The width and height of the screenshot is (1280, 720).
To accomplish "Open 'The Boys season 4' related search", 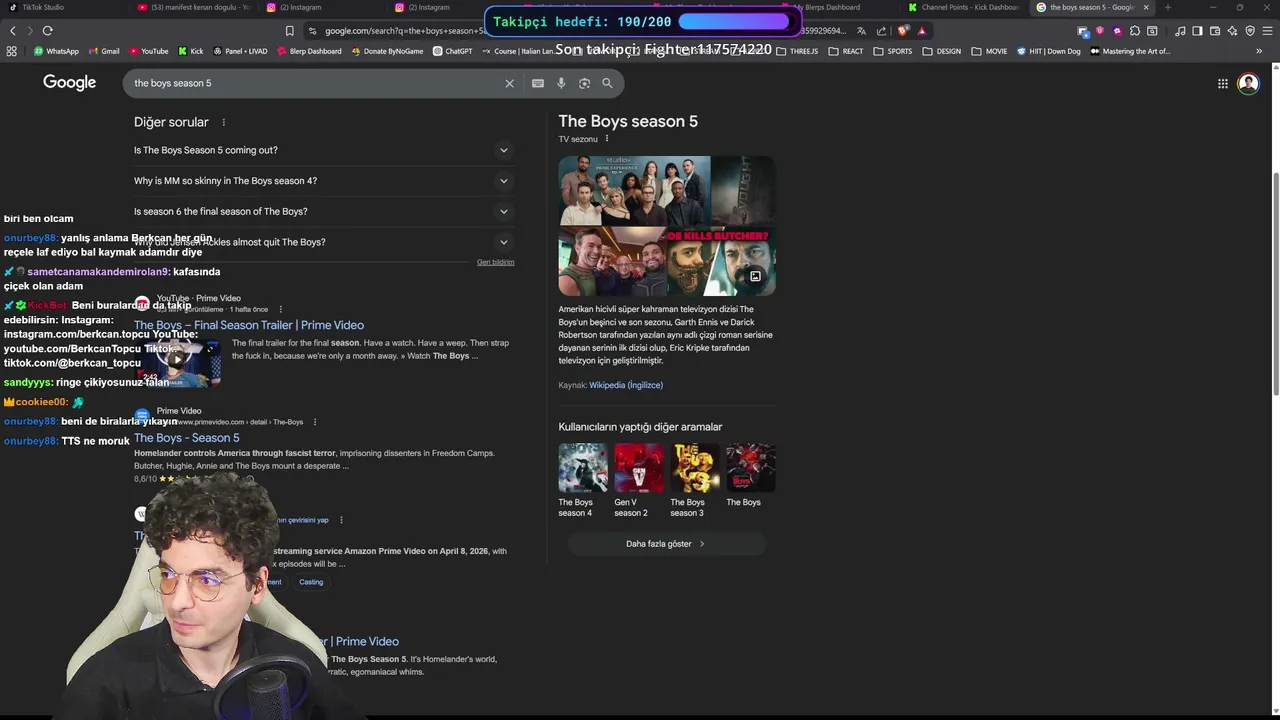I will pyautogui.click(x=582, y=481).
